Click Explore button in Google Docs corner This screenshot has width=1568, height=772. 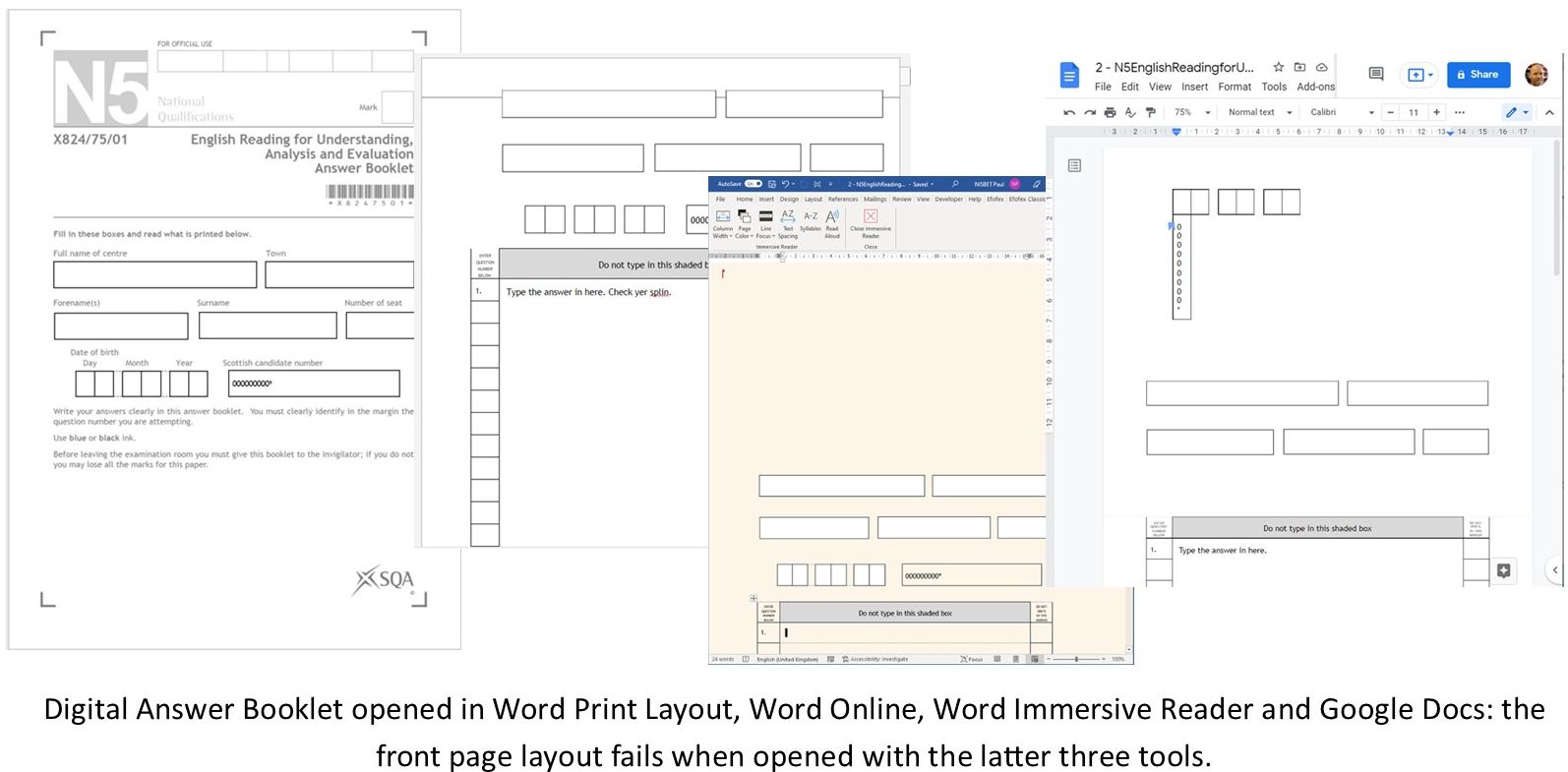pos(1503,570)
